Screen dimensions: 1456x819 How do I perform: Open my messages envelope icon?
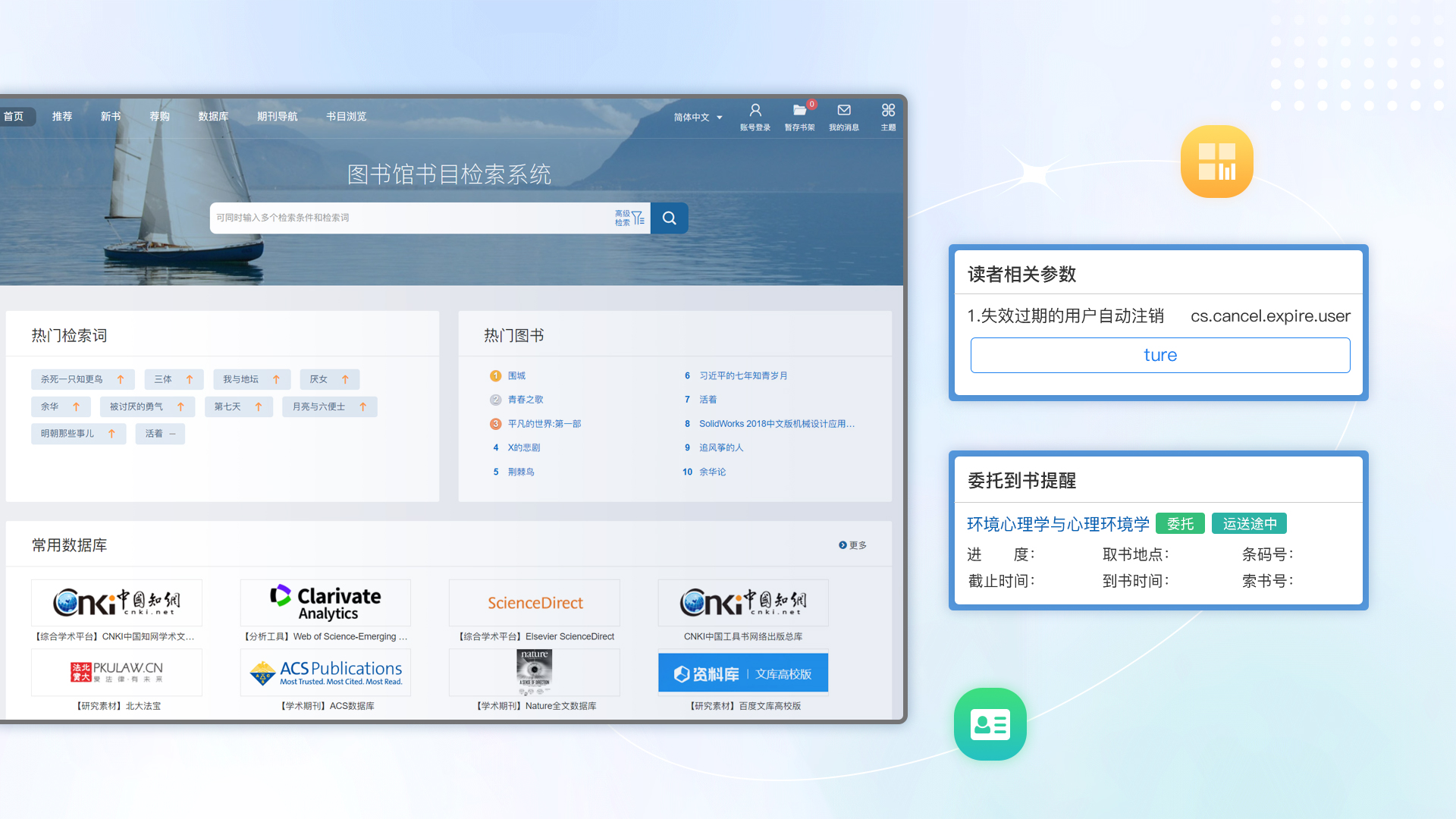click(x=844, y=111)
